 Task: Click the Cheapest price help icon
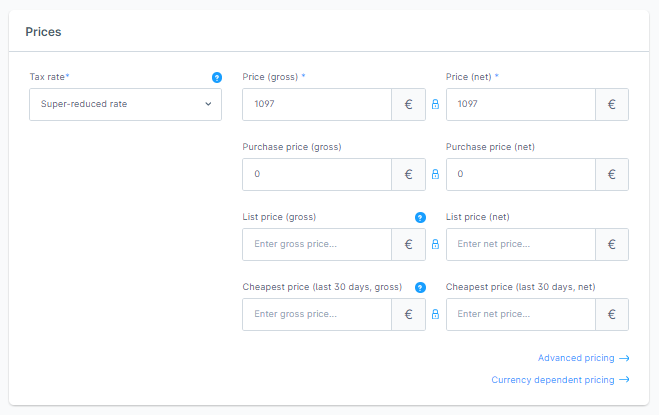(420, 287)
